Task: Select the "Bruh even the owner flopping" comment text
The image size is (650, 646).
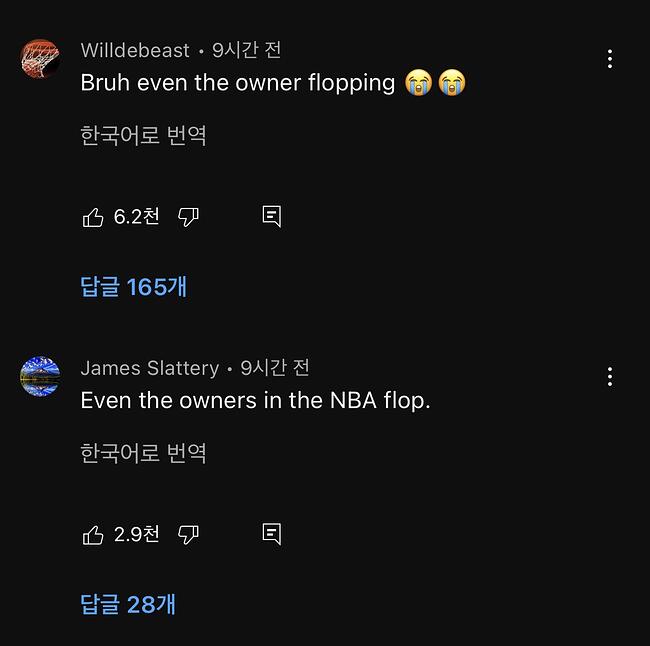Action: tap(237, 83)
